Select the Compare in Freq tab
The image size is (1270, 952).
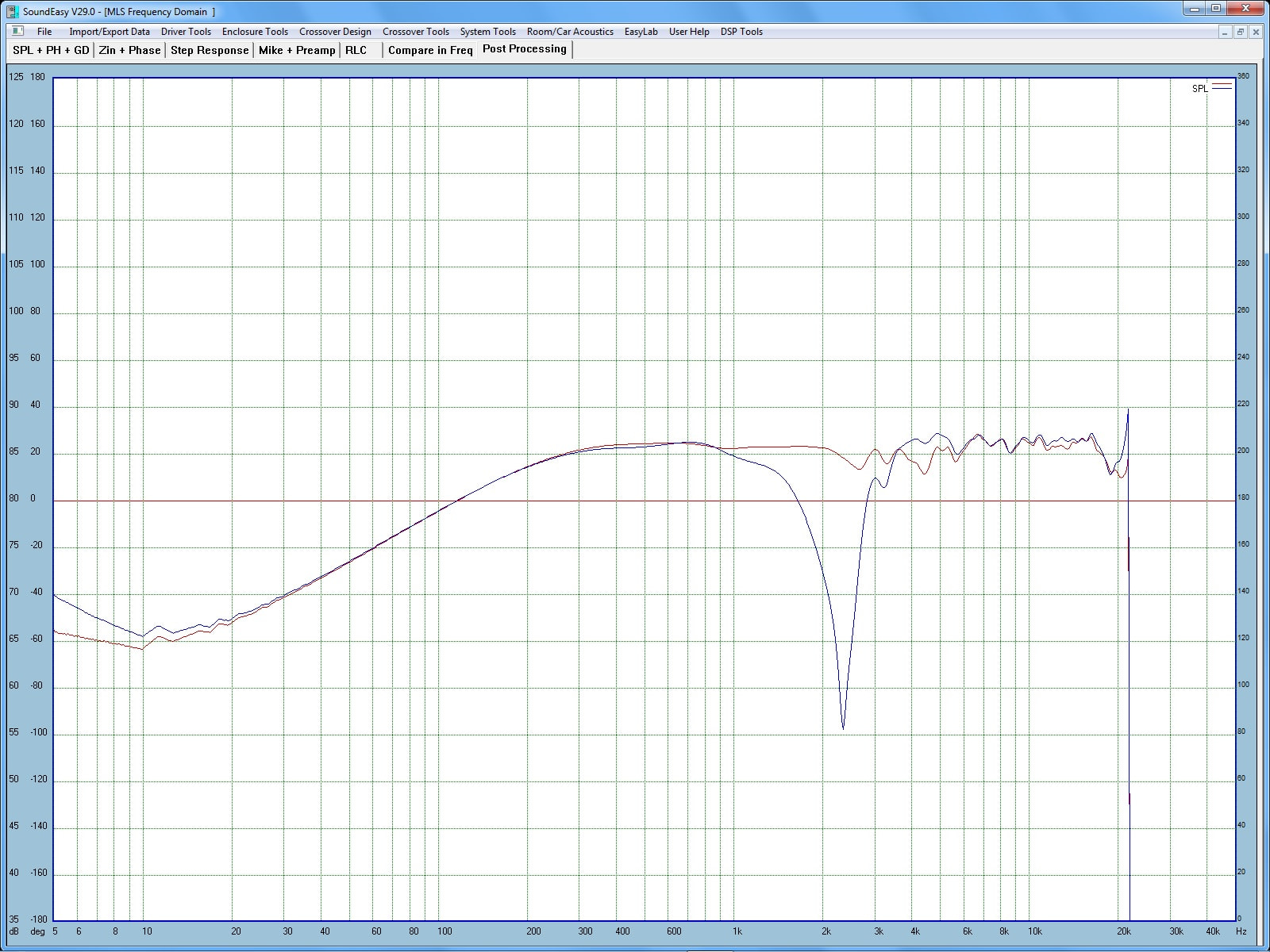(430, 50)
